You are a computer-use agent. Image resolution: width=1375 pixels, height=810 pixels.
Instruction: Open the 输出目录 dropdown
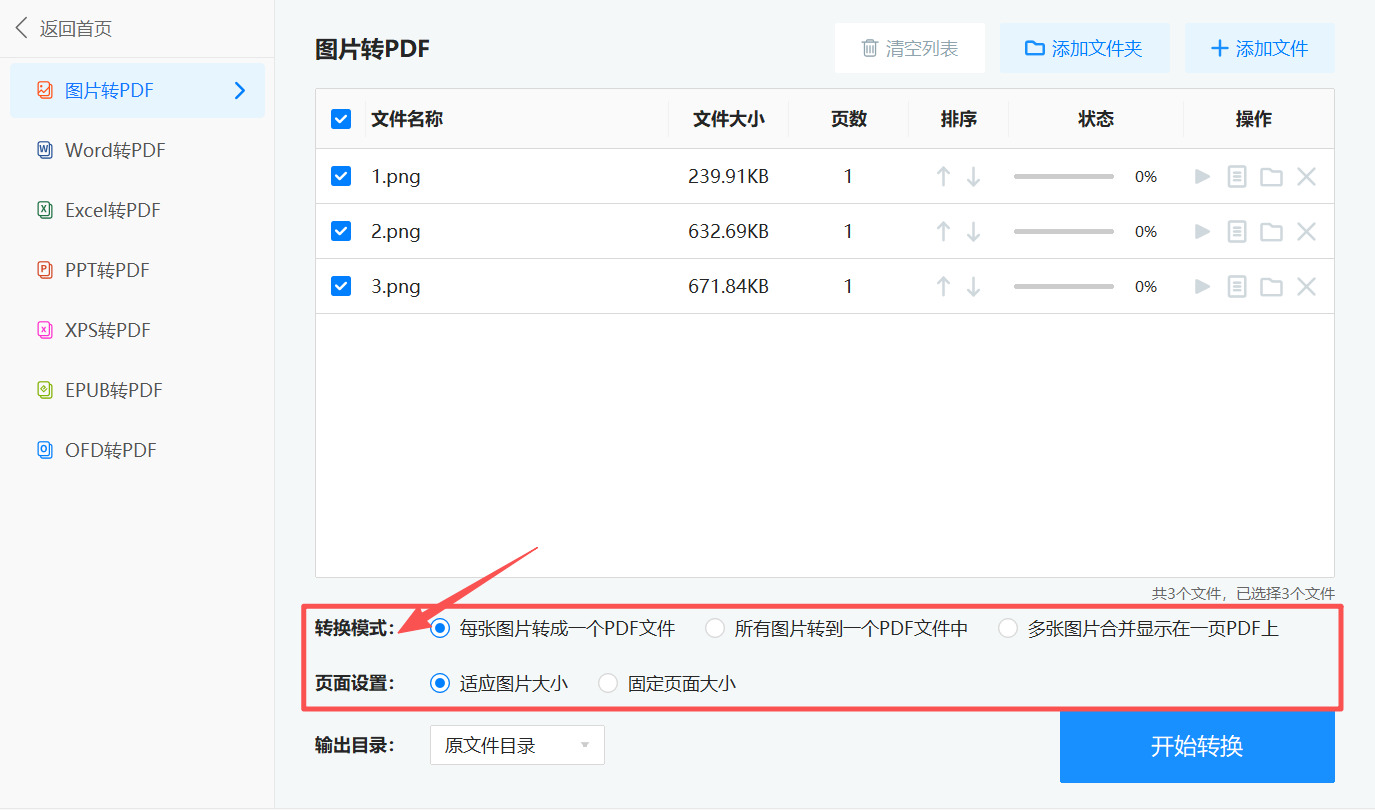coord(517,745)
